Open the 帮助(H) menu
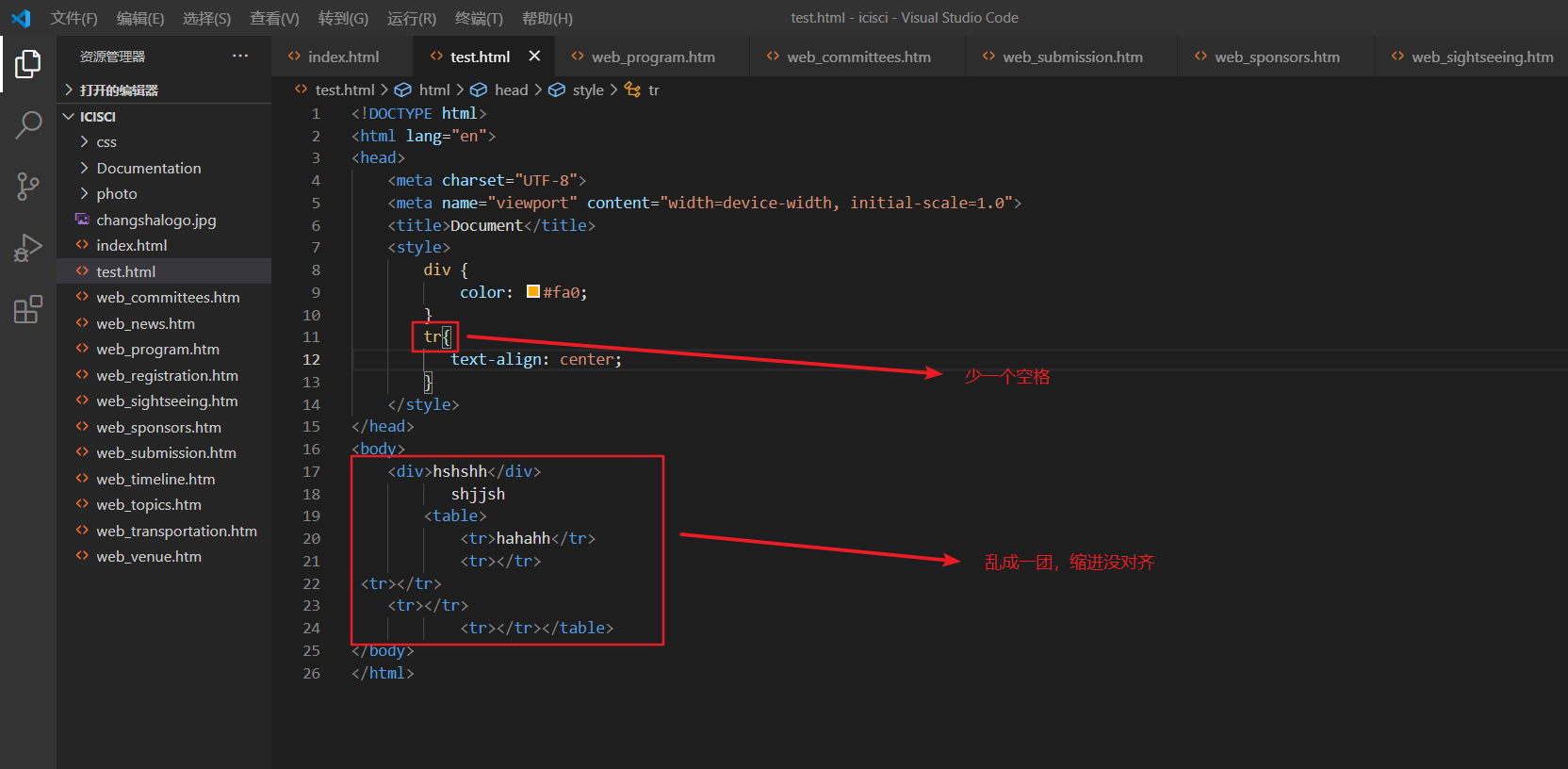Viewport: 1568px width, 769px height. 547,18
